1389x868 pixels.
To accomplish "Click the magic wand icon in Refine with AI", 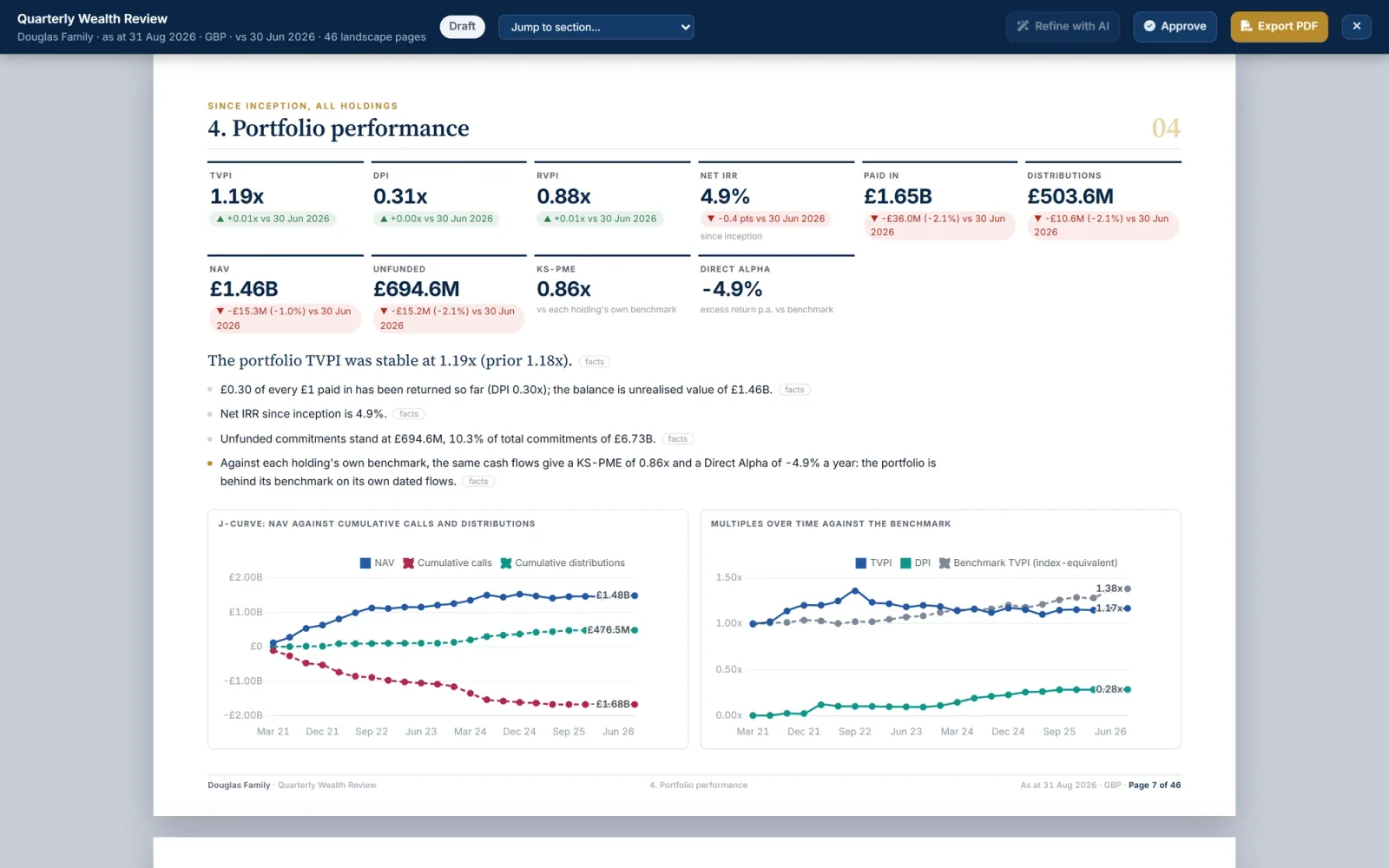I will tap(1023, 26).
